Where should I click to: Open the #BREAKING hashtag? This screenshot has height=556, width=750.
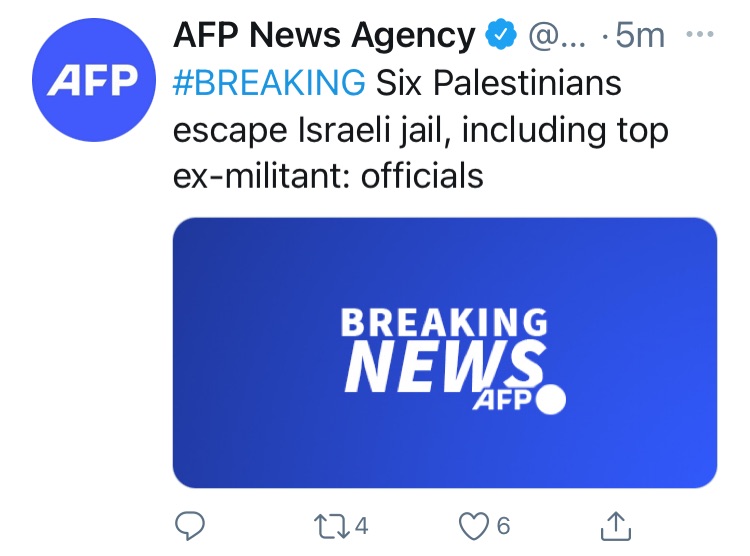pyautogui.click(x=269, y=82)
